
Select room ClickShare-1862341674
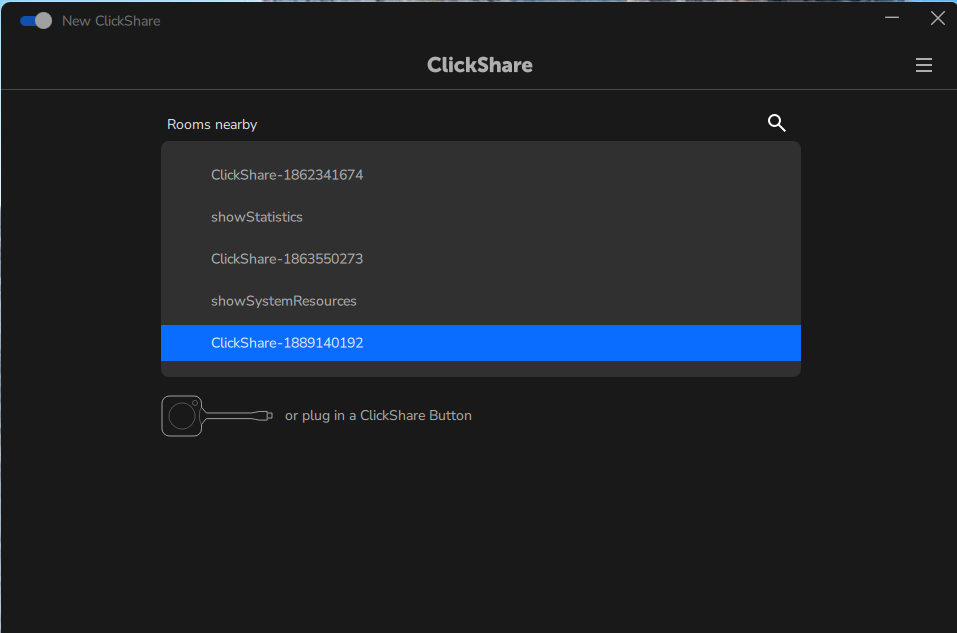(x=287, y=174)
